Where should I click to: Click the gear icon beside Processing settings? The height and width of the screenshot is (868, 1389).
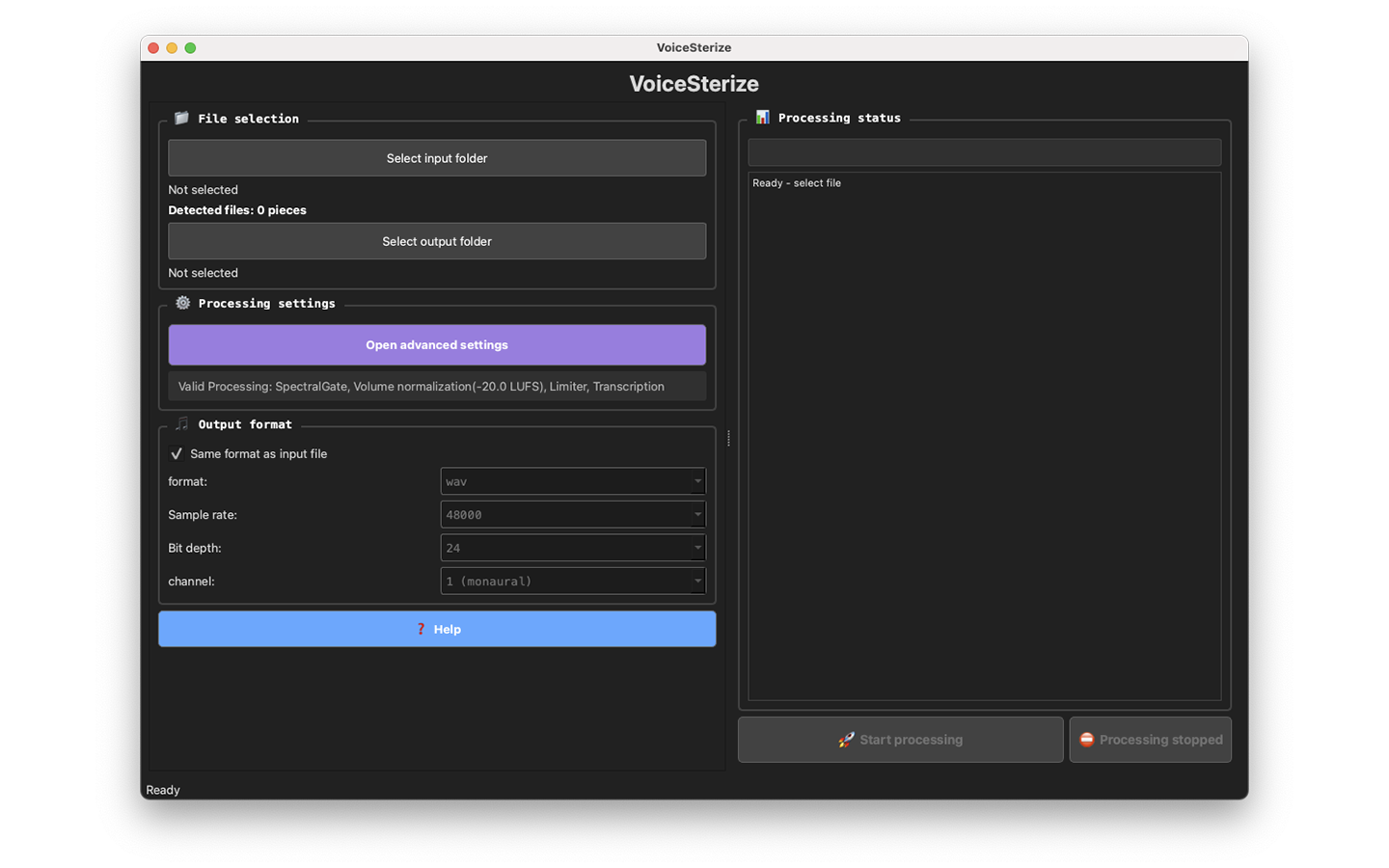pyautogui.click(x=182, y=303)
